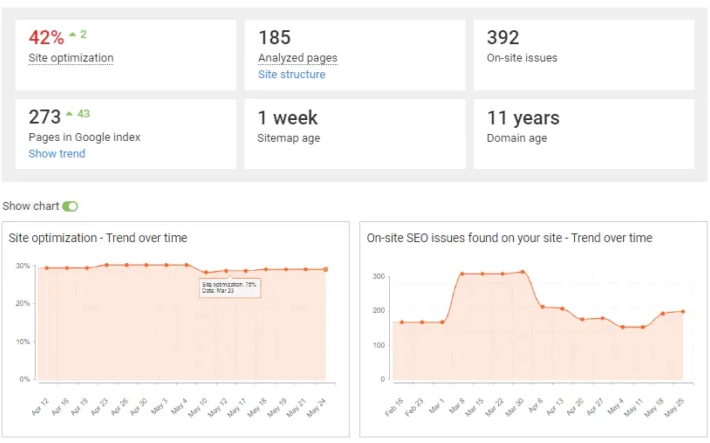This screenshot has width=710, height=443.
Task: Click the 273 Pages in Google index value
Action: [45, 117]
